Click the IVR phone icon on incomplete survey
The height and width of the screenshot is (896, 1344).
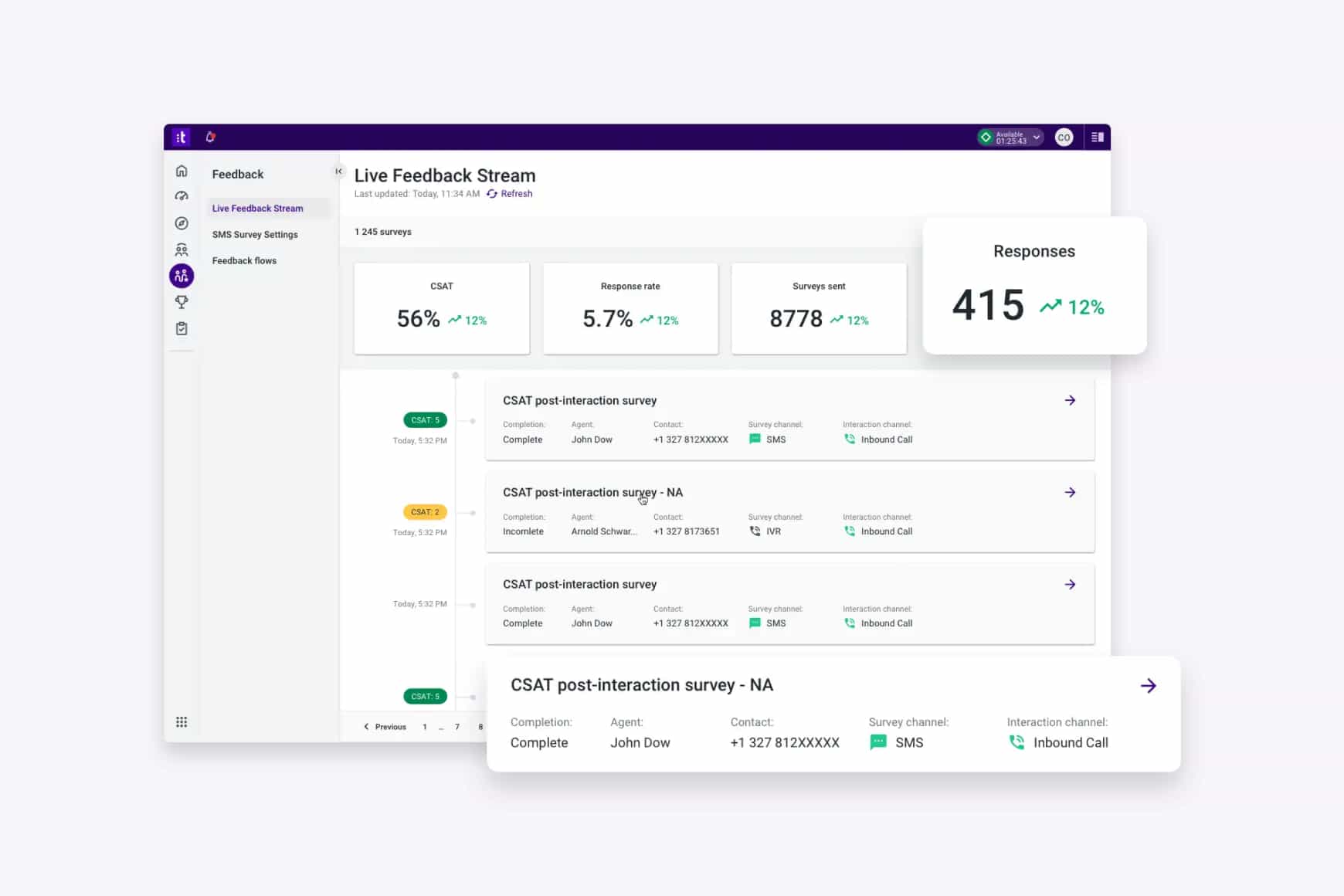pos(755,531)
